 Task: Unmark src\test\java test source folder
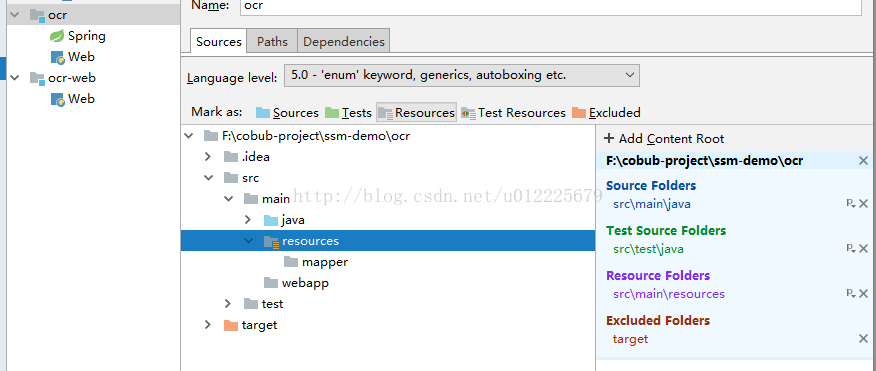pyautogui.click(x=863, y=249)
